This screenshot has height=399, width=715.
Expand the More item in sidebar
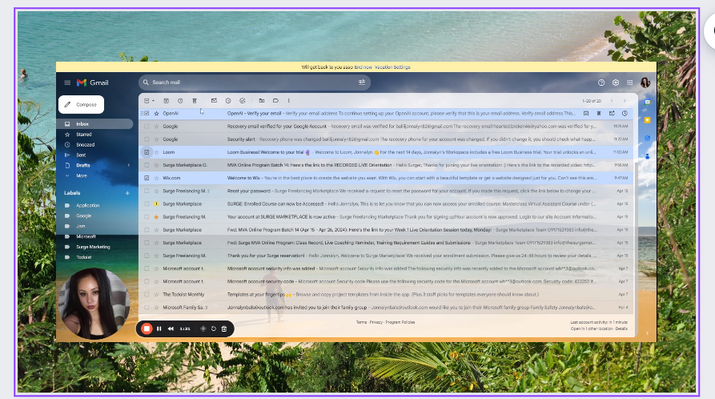tap(82, 176)
